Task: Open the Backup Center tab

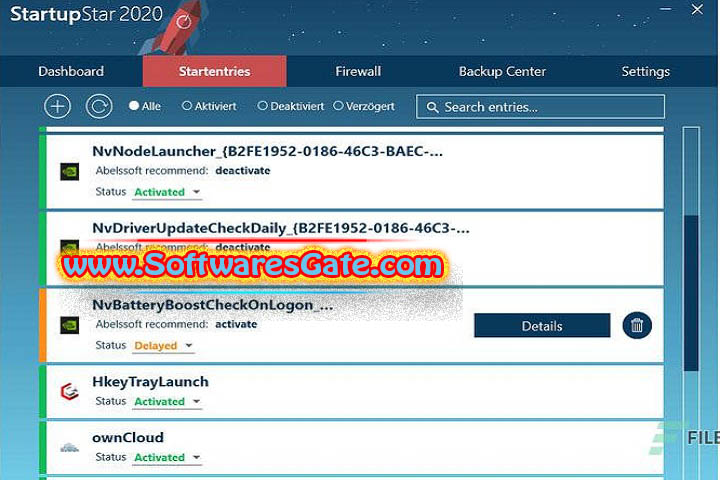Action: click(x=502, y=72)
